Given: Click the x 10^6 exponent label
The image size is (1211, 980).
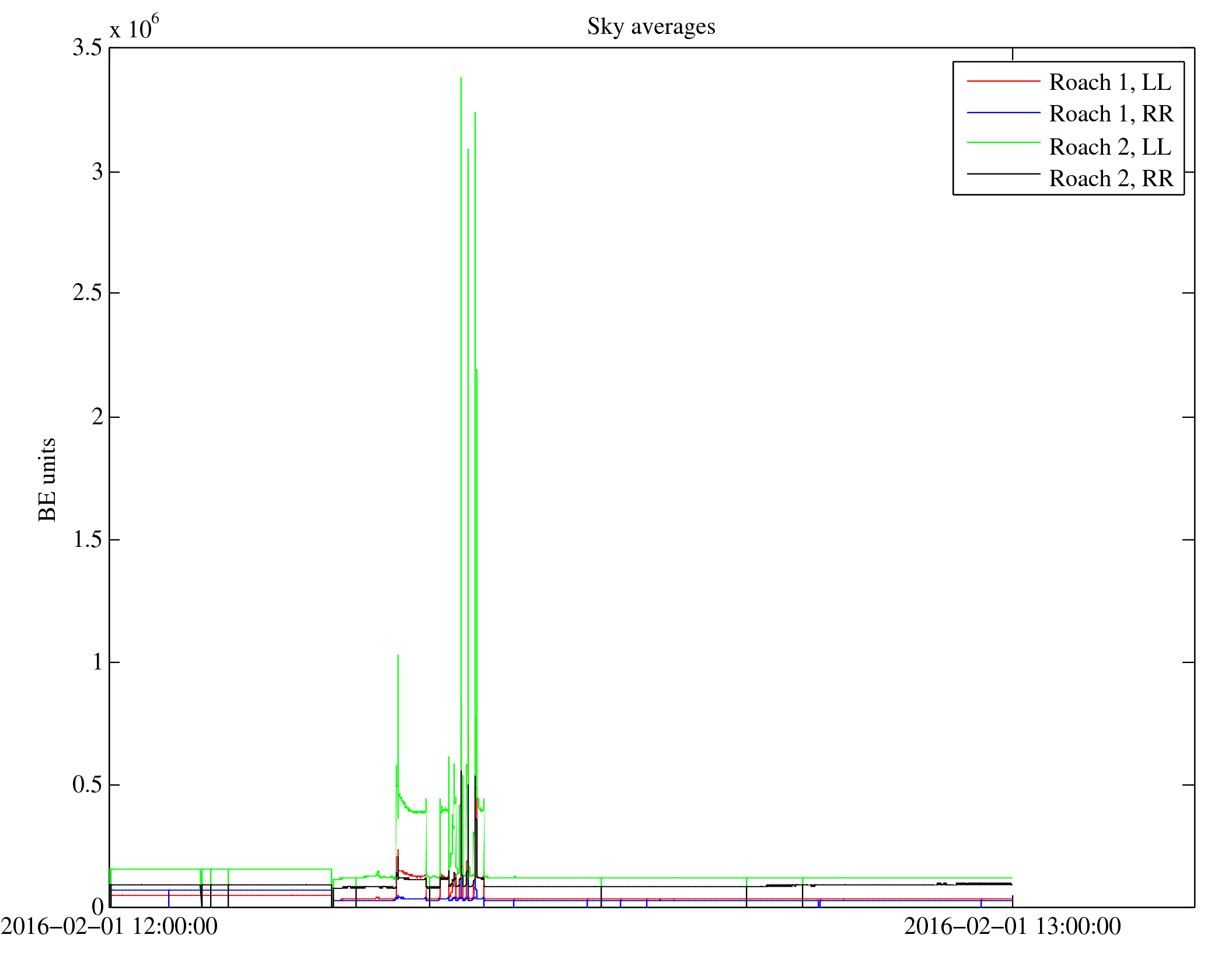Looking at the screenshot, I should point(134,27).
